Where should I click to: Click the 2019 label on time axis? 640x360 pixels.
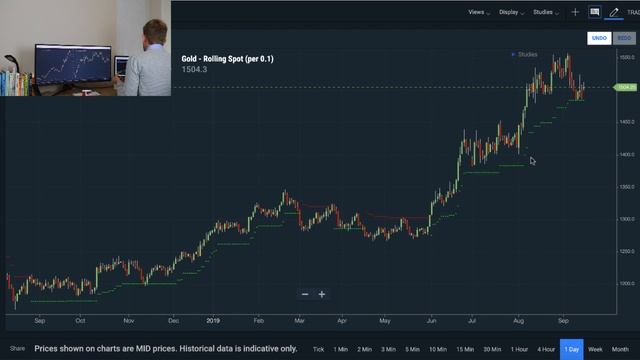213,321
